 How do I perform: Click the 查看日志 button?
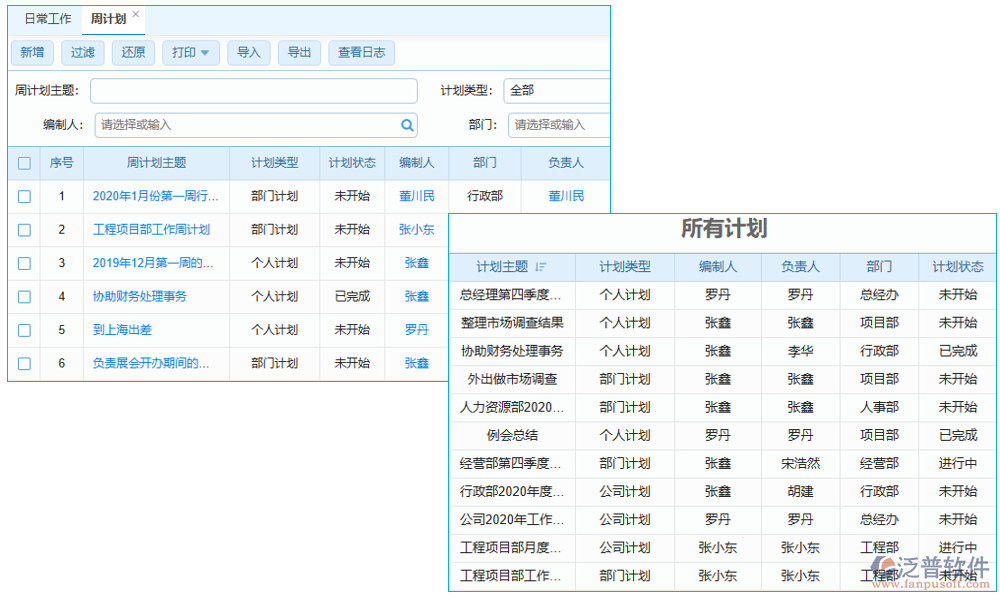362,53
